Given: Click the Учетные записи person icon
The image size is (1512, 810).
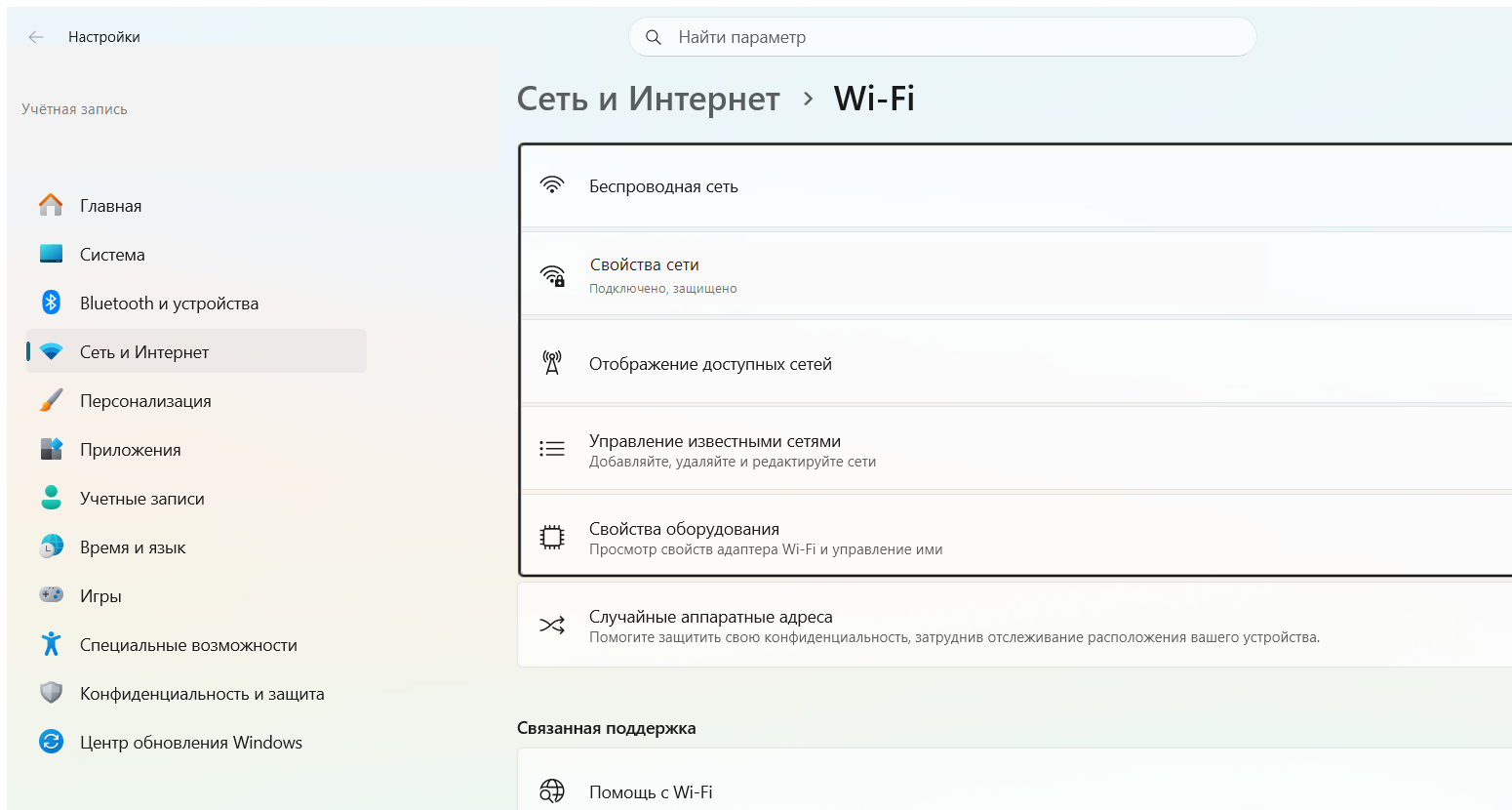Looking at the screenshot, I should [51, 498].
